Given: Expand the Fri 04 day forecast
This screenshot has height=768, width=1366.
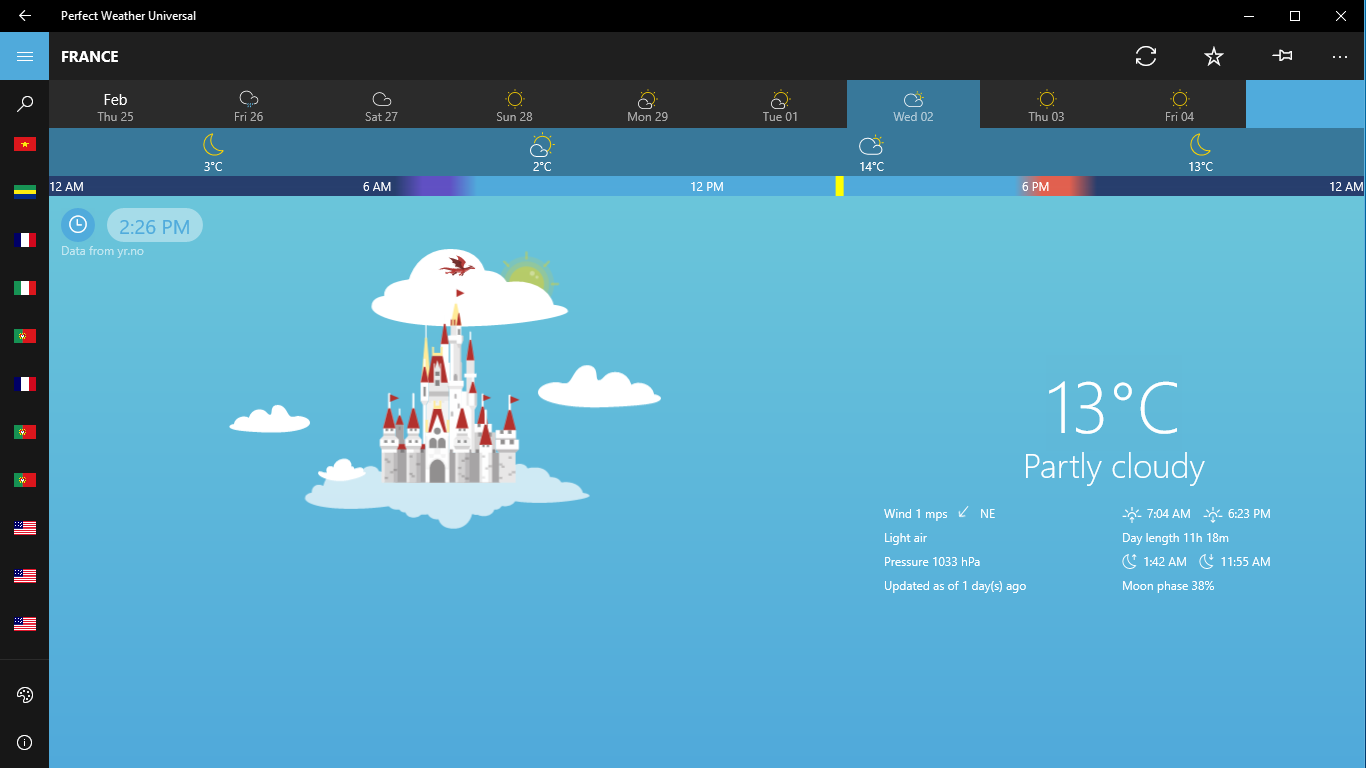Looking at the screenshot, I should 1179,104.
